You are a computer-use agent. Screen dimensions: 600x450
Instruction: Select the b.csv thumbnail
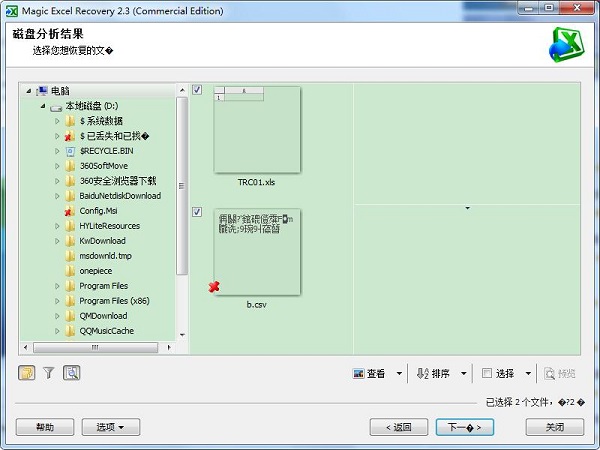(257, 252)
